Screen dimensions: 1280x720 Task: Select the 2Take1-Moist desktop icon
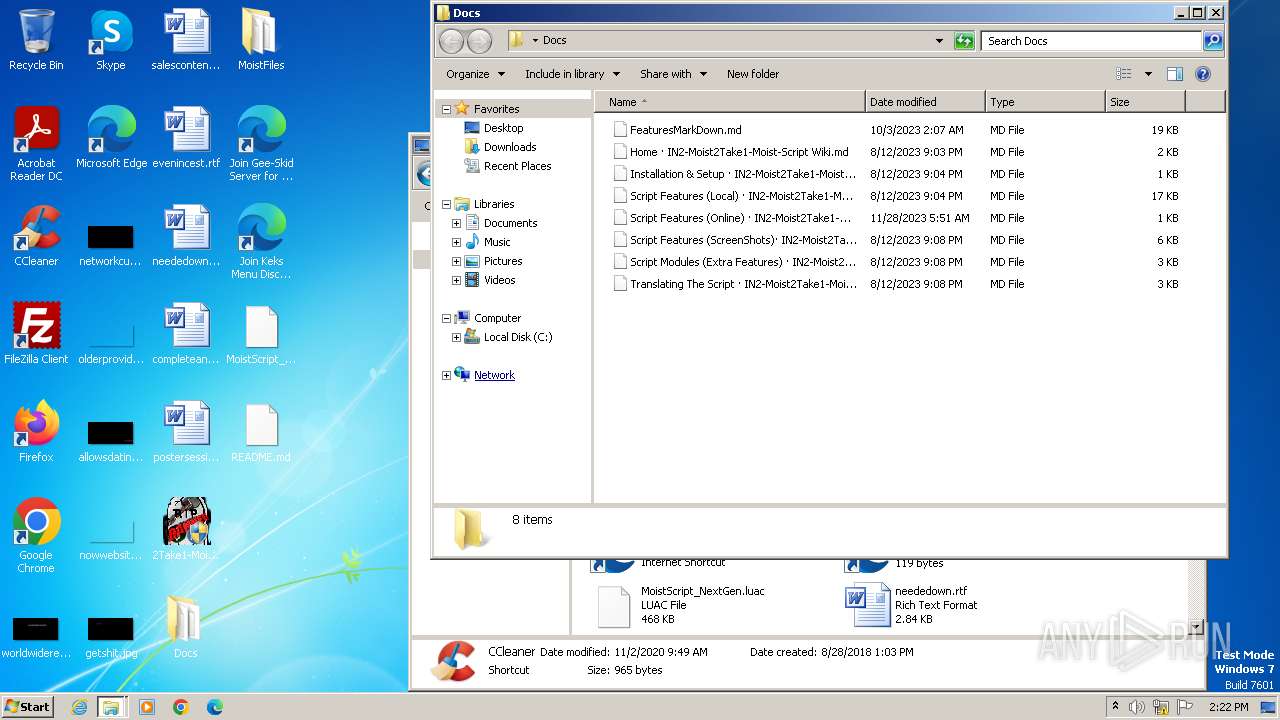186,530
